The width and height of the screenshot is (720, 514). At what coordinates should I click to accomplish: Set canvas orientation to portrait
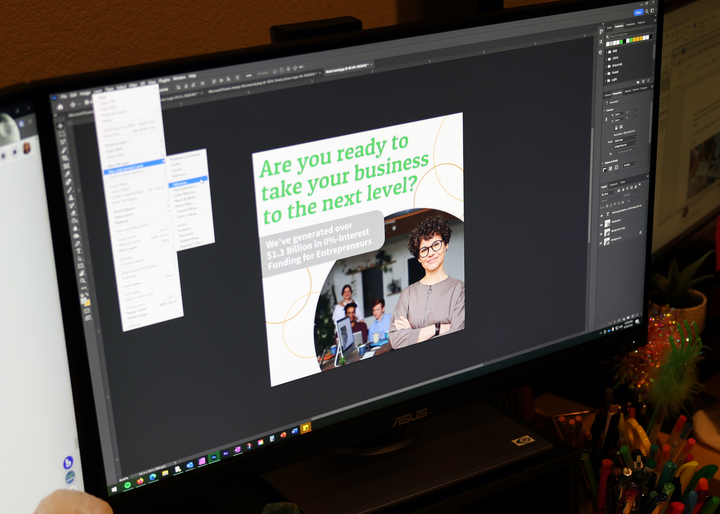point(616,128)
